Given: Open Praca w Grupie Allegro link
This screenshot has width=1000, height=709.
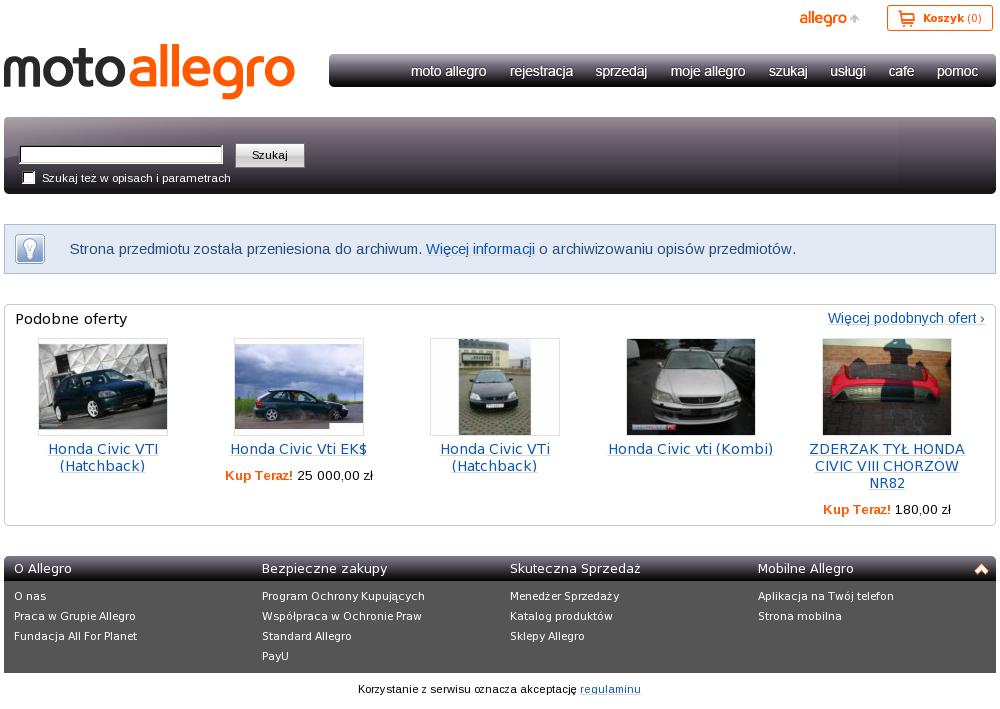Looking at the screenshot, I should point(75,617).
